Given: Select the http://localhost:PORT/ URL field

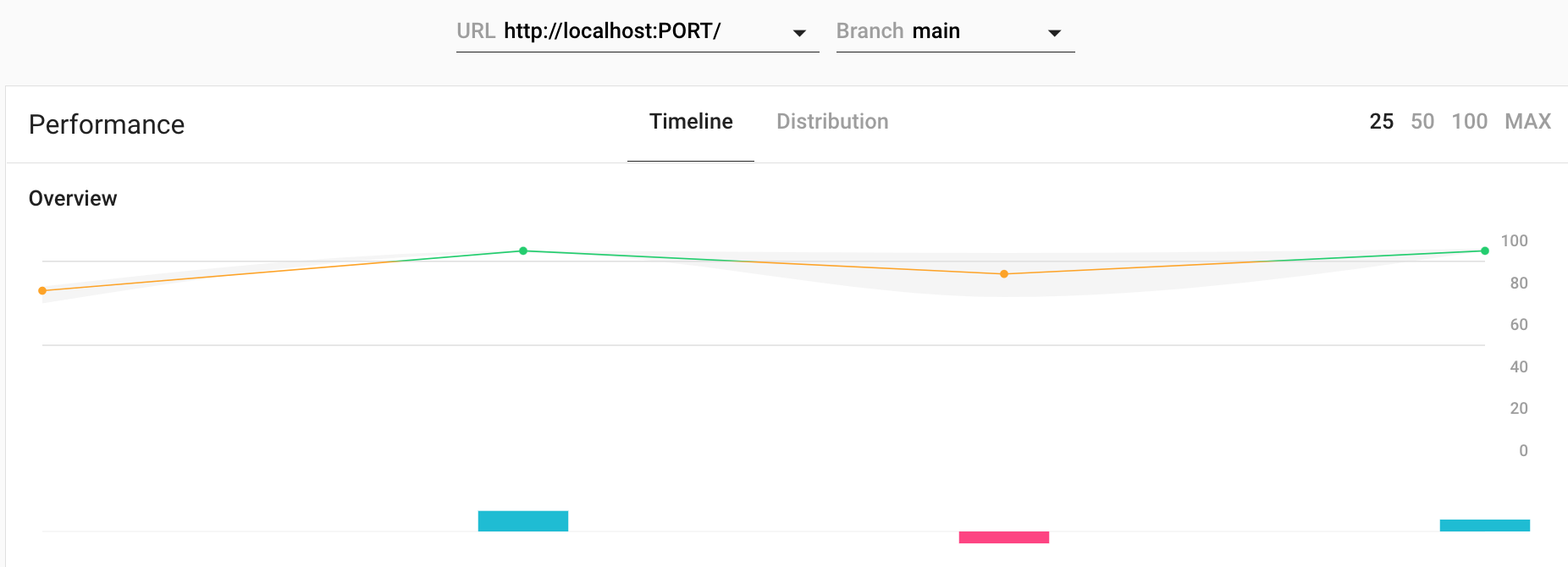Looking at the screenshot, I should [612, 31].
